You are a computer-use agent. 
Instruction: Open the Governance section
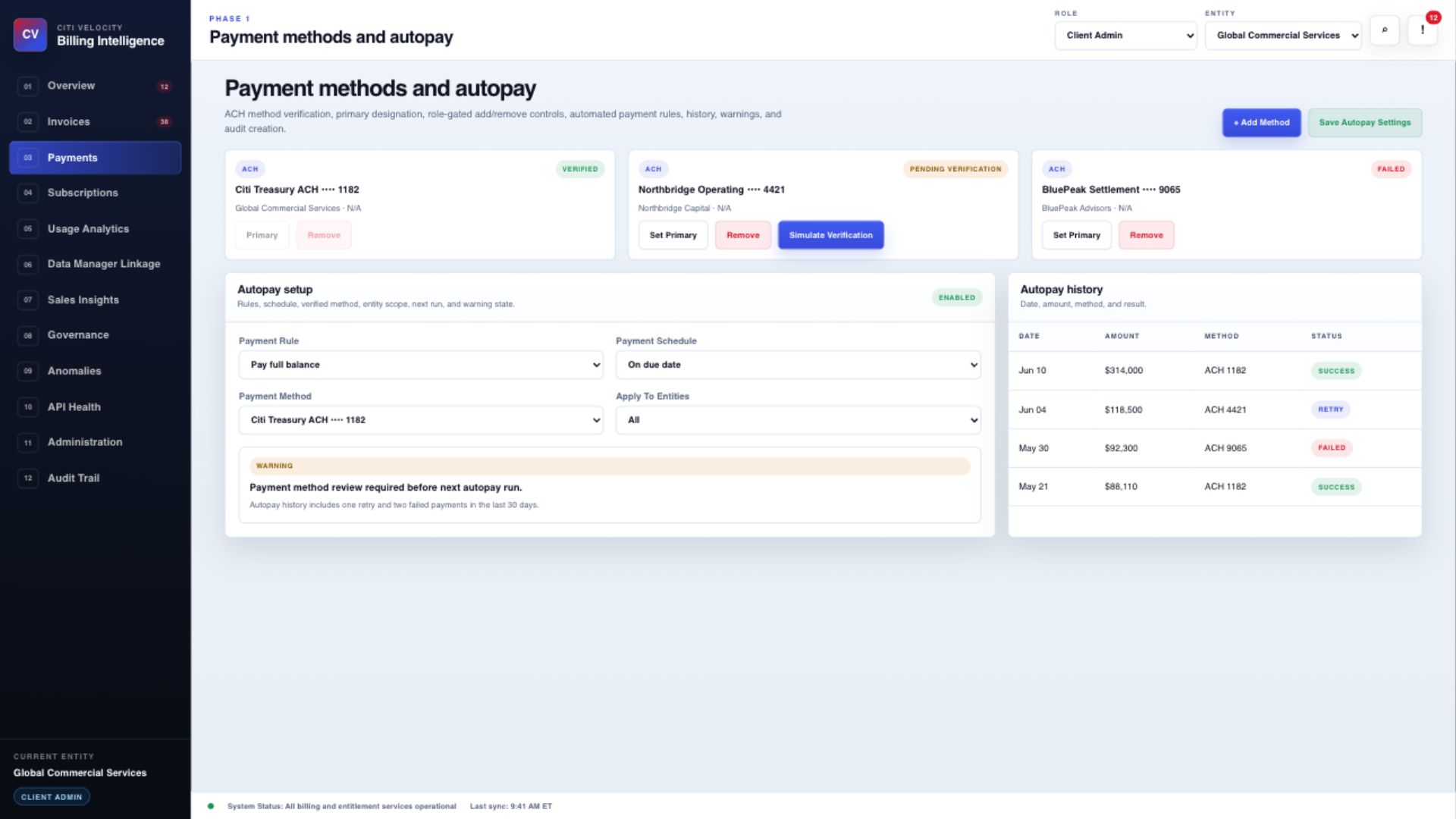tap(95, 335)
